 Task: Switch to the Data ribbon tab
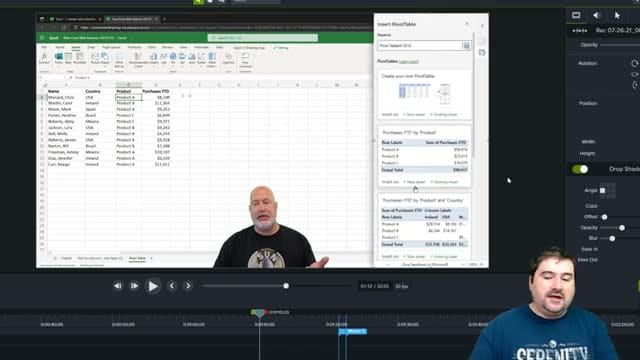pos(151,47)
